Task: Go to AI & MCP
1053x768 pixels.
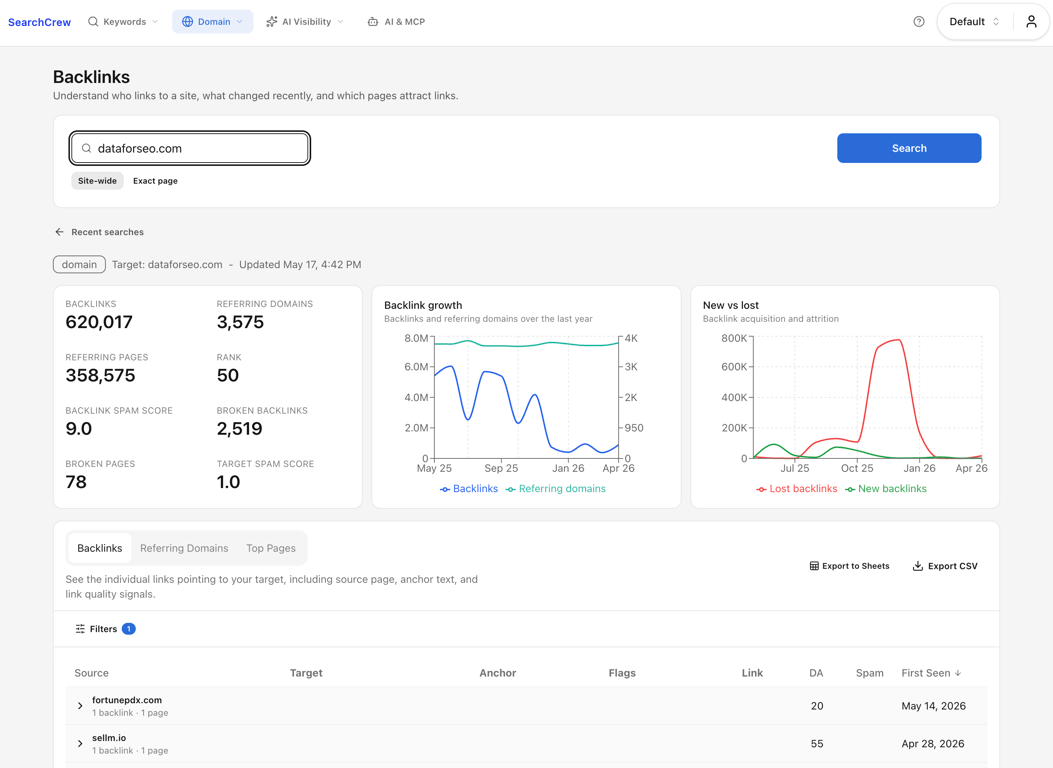Action: point(396,21)
